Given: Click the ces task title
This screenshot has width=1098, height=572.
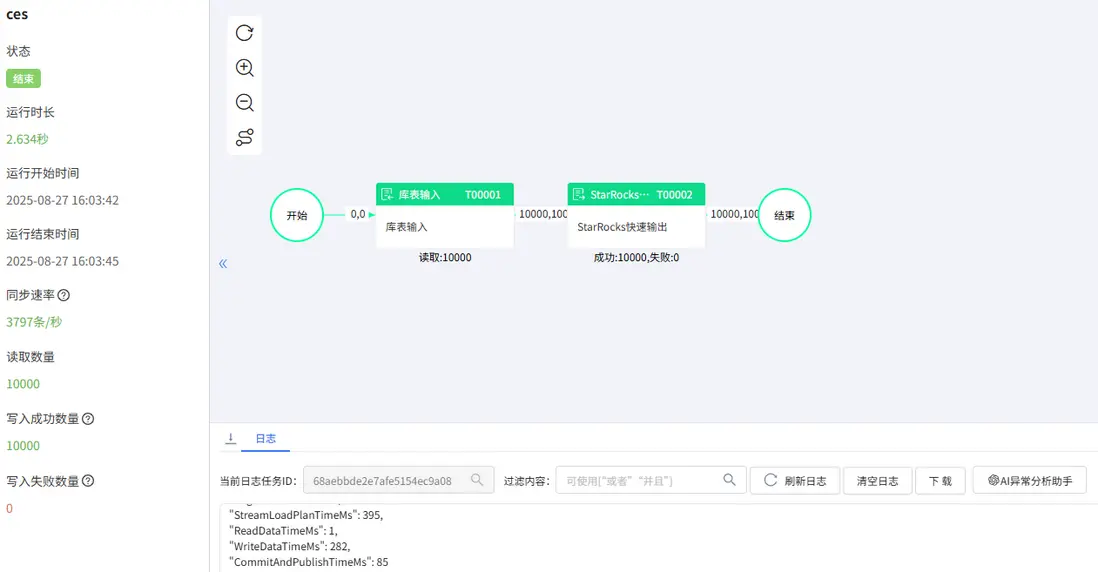Looking at the screenshot, I should click(17, 15).
